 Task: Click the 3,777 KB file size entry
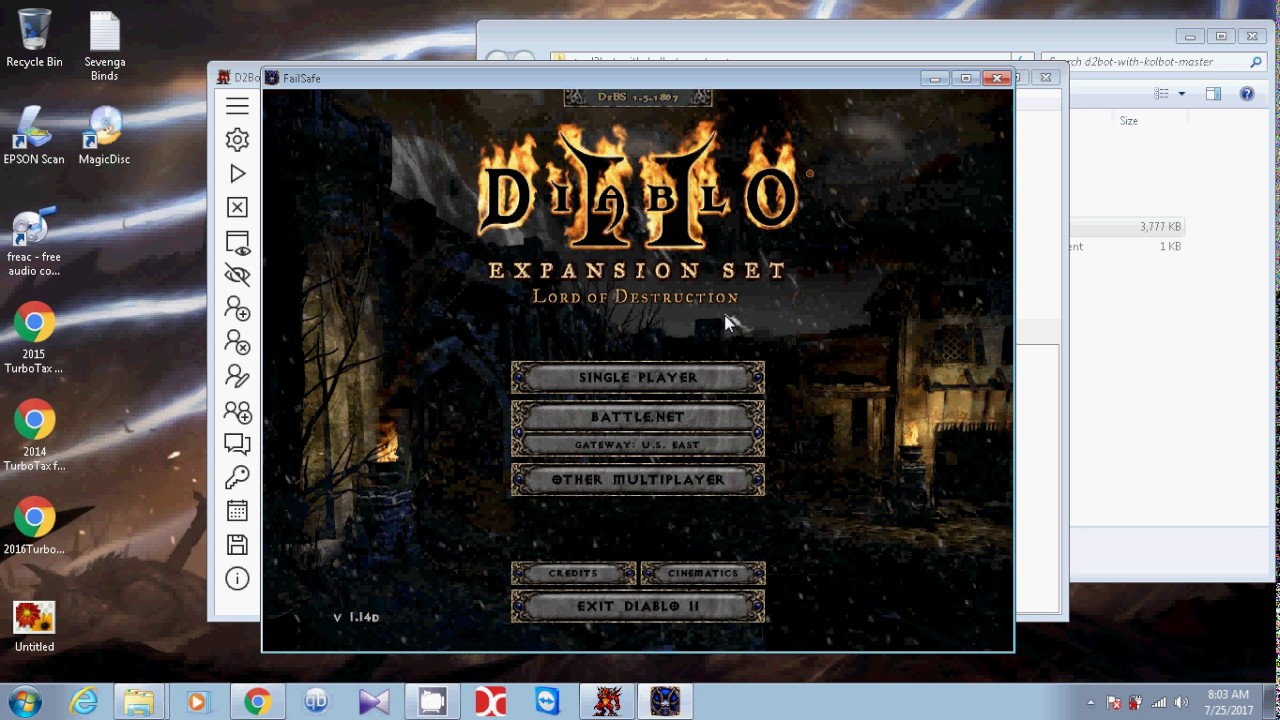coord(1160,227)
